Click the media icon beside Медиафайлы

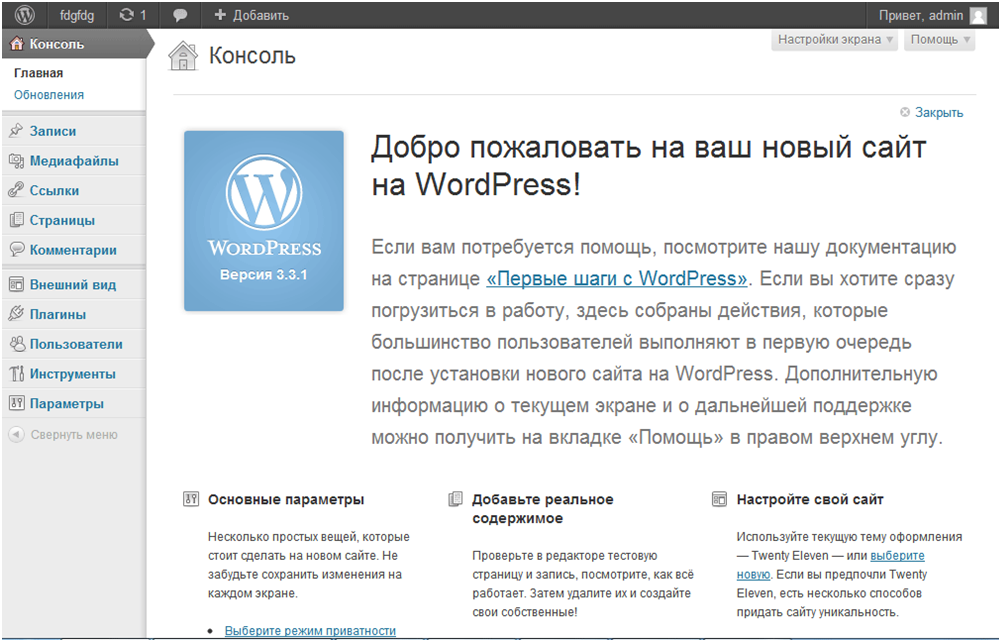pyautogui.click(x=17, y=160)
